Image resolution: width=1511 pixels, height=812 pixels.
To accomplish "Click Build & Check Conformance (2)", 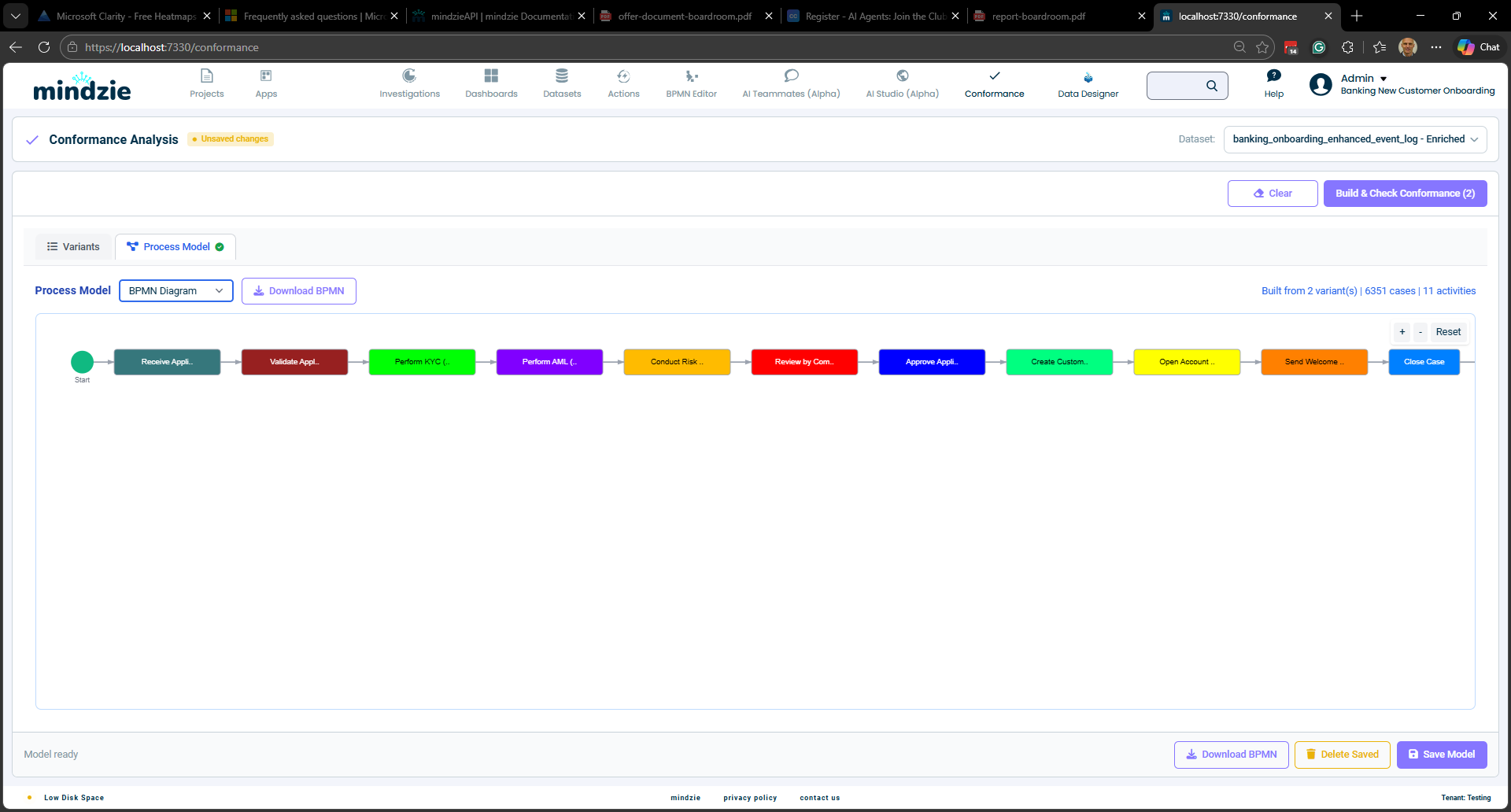I will coord(1405,194).
